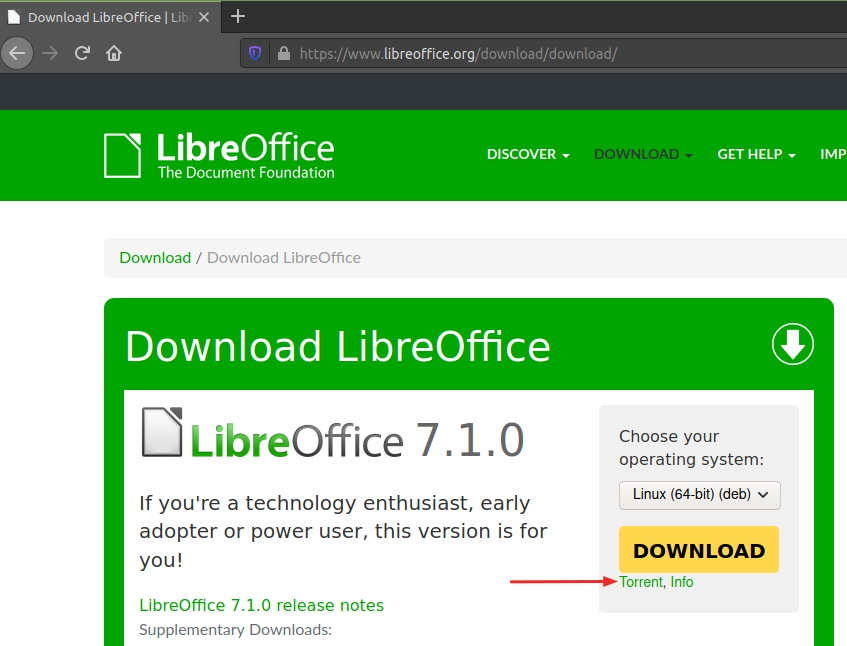Open the browser home page icon
Viewport: 847px width, 646px height.
click(114, 53)
